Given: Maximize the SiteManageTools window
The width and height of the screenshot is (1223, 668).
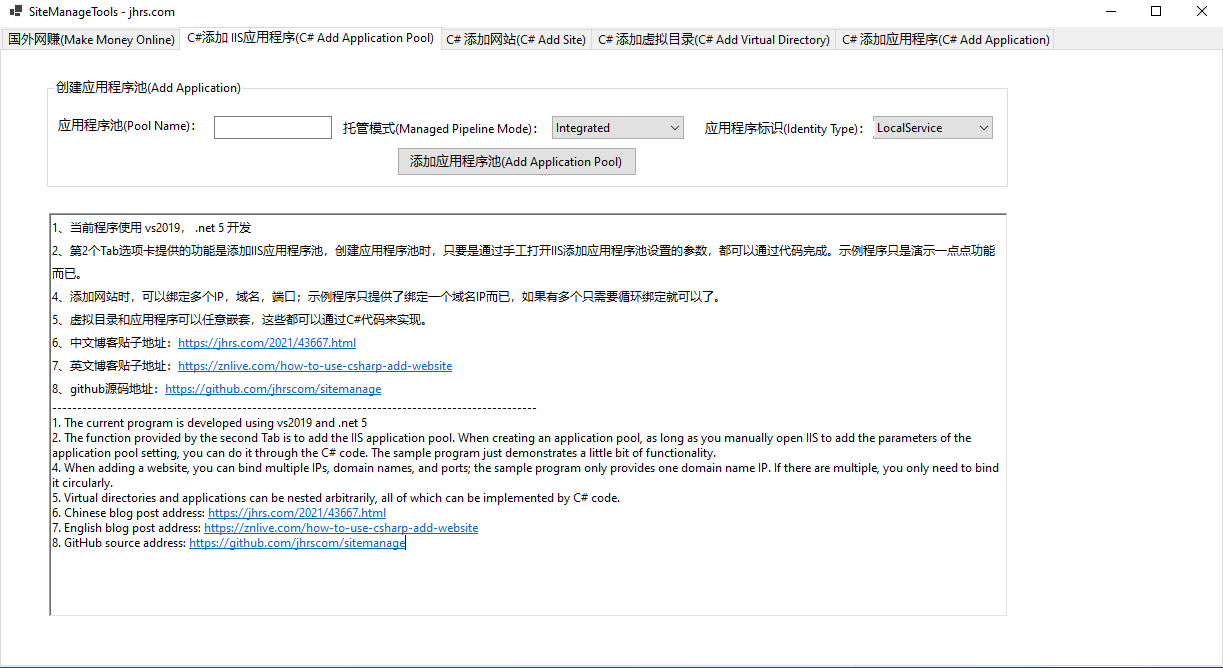Looking at the screenshot, I should point(1155,12).
